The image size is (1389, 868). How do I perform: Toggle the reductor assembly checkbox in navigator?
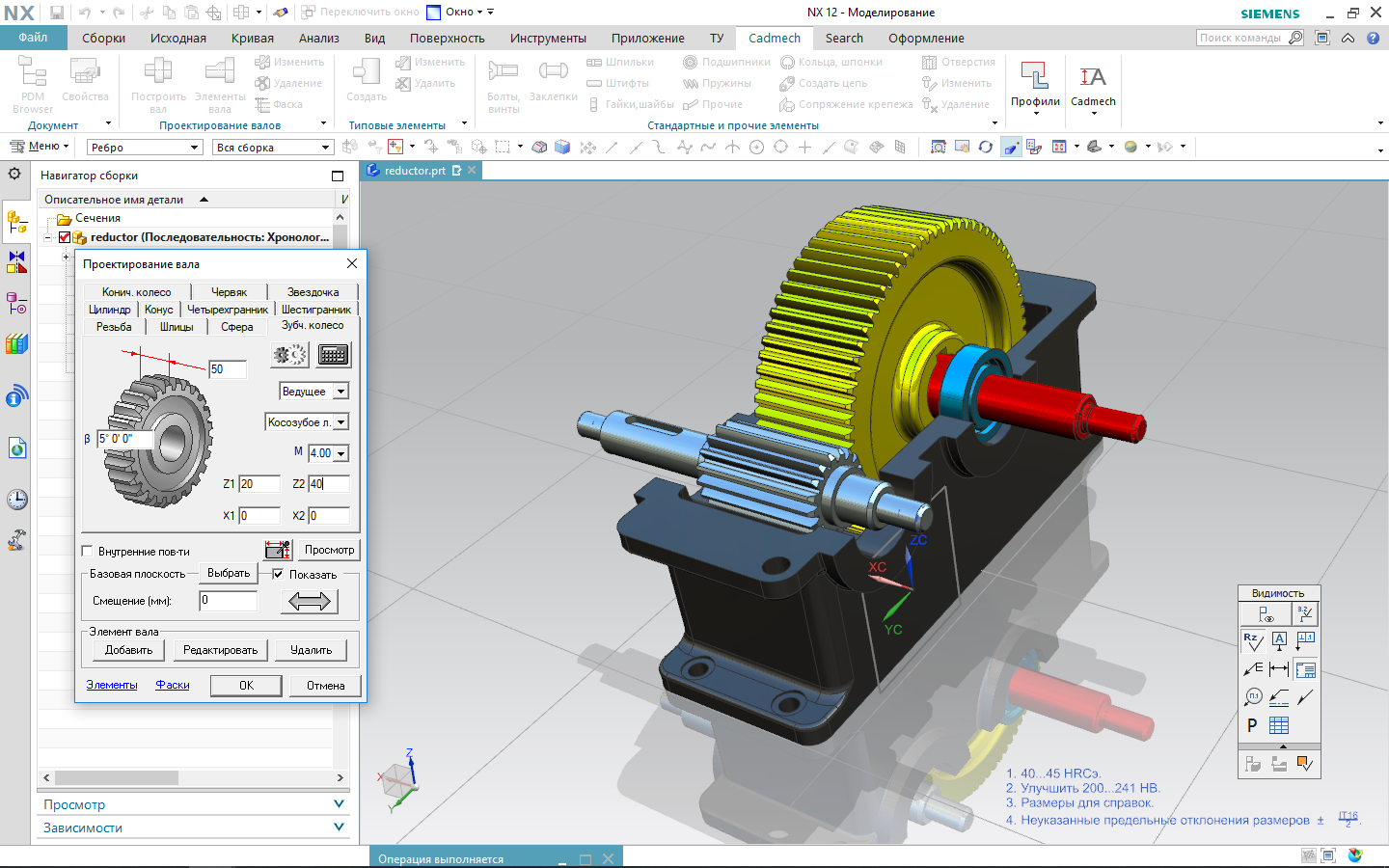tap(65, 237)
